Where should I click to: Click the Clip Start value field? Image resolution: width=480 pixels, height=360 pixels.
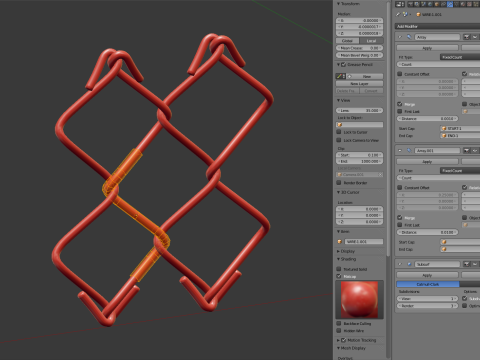tap(359, 155)
